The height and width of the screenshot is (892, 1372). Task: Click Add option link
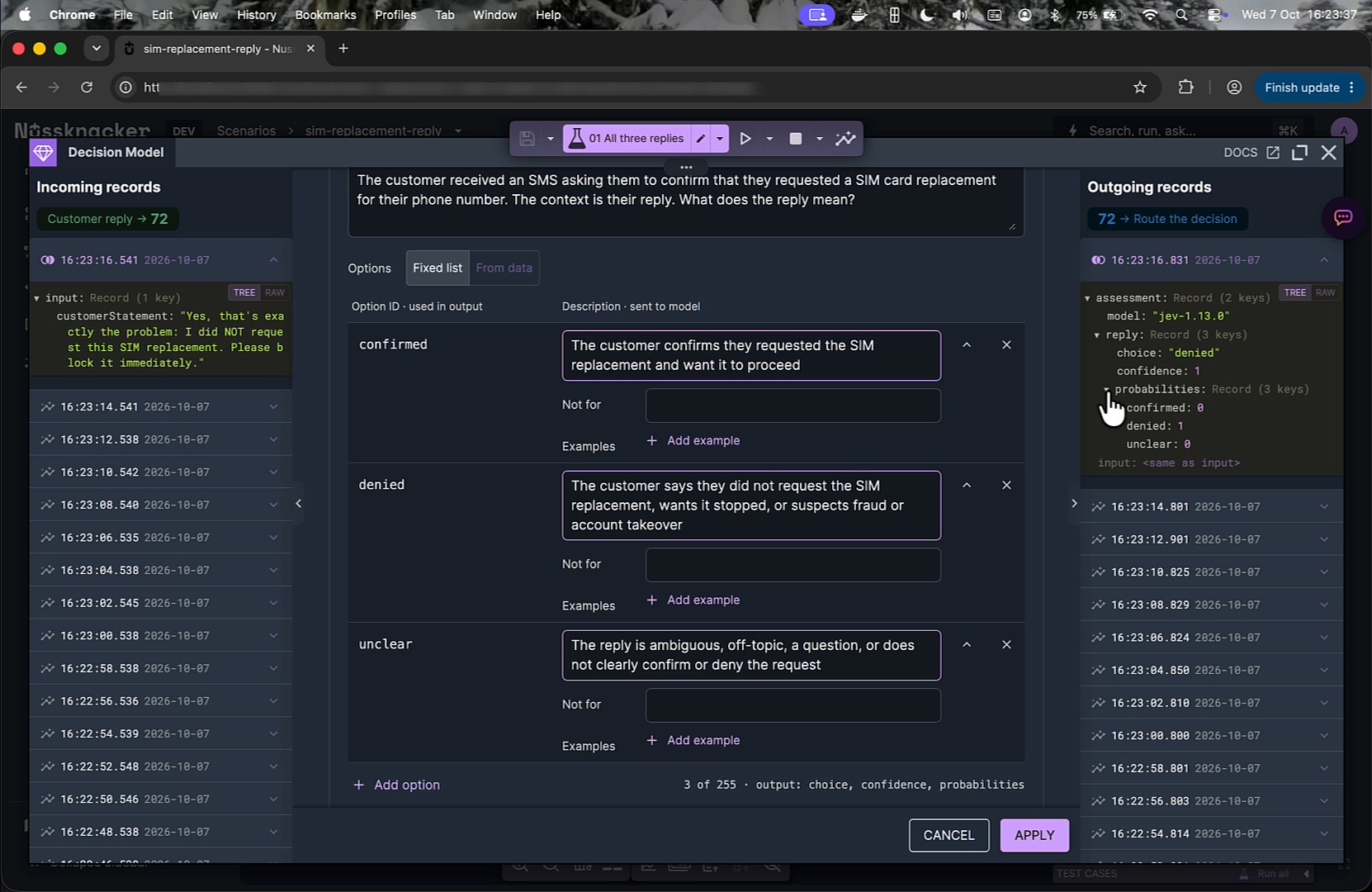397,785
